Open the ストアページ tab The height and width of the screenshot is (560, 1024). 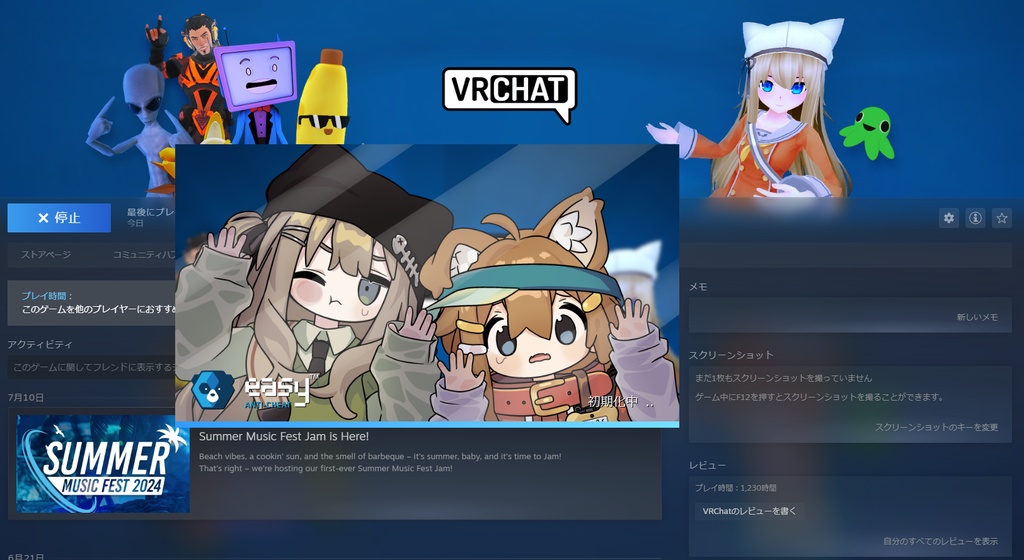[x=46, y=255]
